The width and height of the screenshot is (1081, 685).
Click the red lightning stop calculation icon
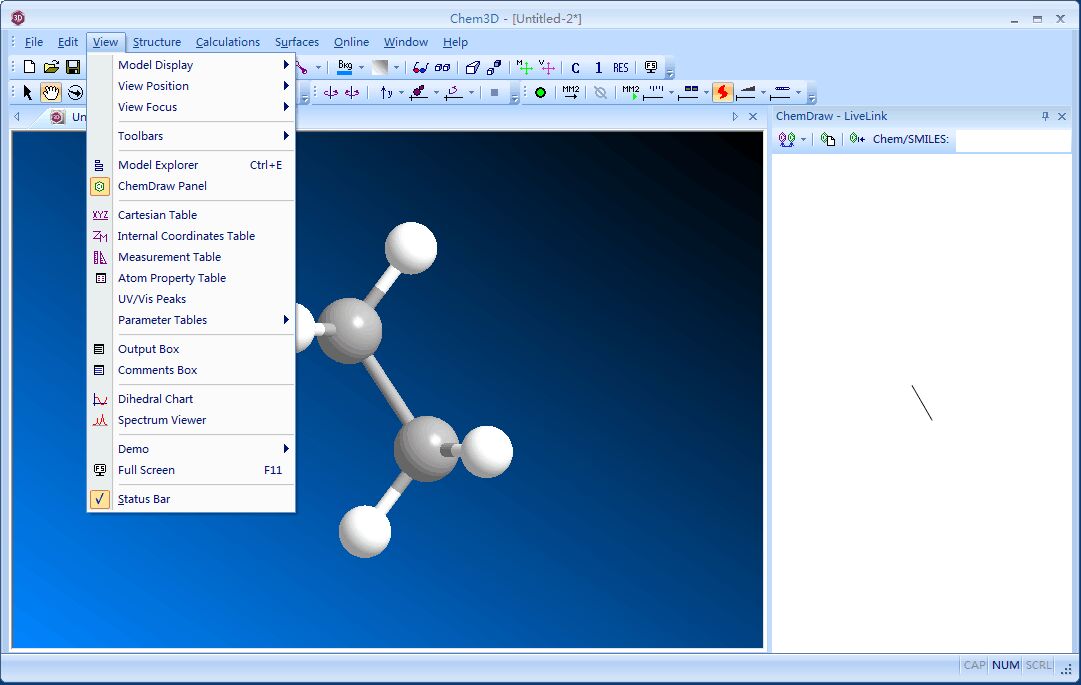(x=723, y=92)
